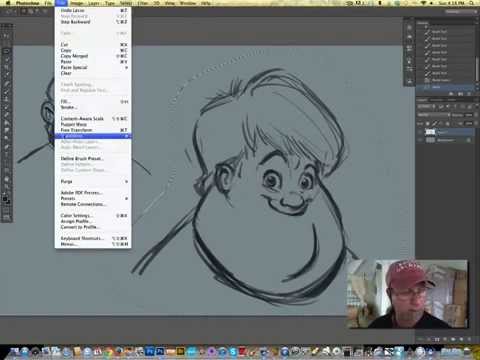The width and height of the screenshot is (480, 360).
Task: Click the foreground color swatch
Action: coord(5,199)
